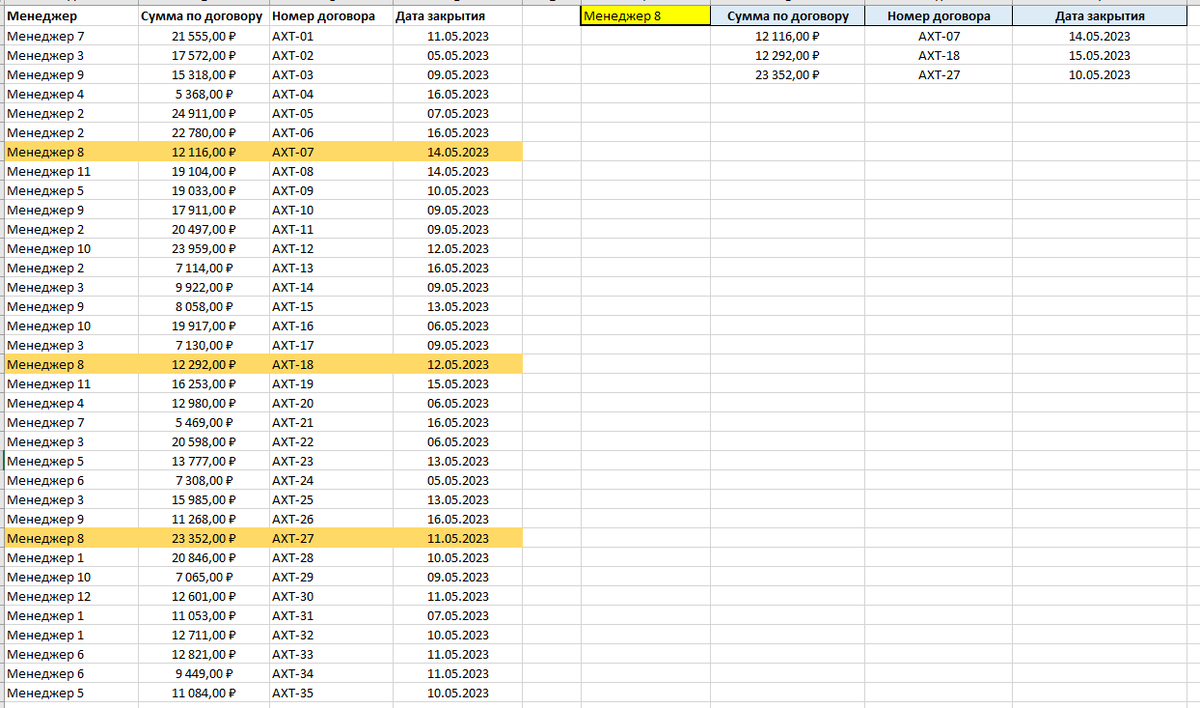Select result cell 12 292,00 ₽ in right table

[788, 56]
